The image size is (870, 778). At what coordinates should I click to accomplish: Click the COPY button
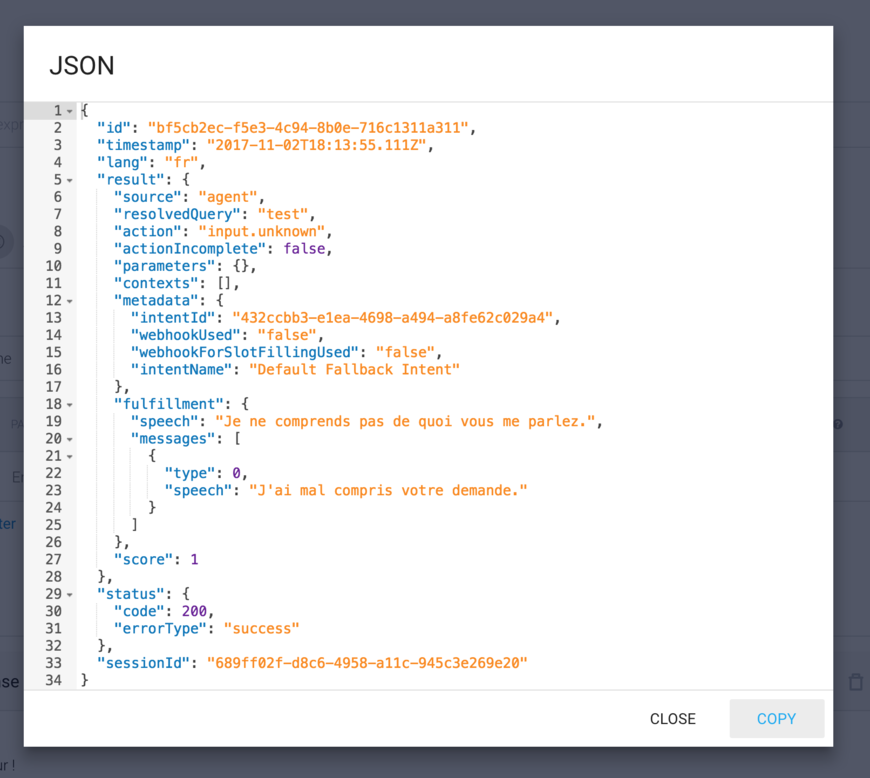[776, 718]
